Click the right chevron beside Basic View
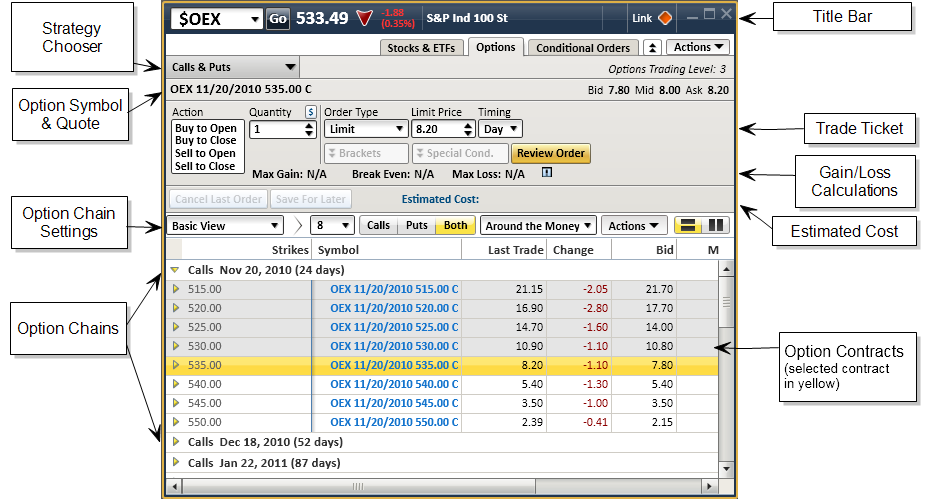Viewport: 930px width, 499px height. [297, 226]
